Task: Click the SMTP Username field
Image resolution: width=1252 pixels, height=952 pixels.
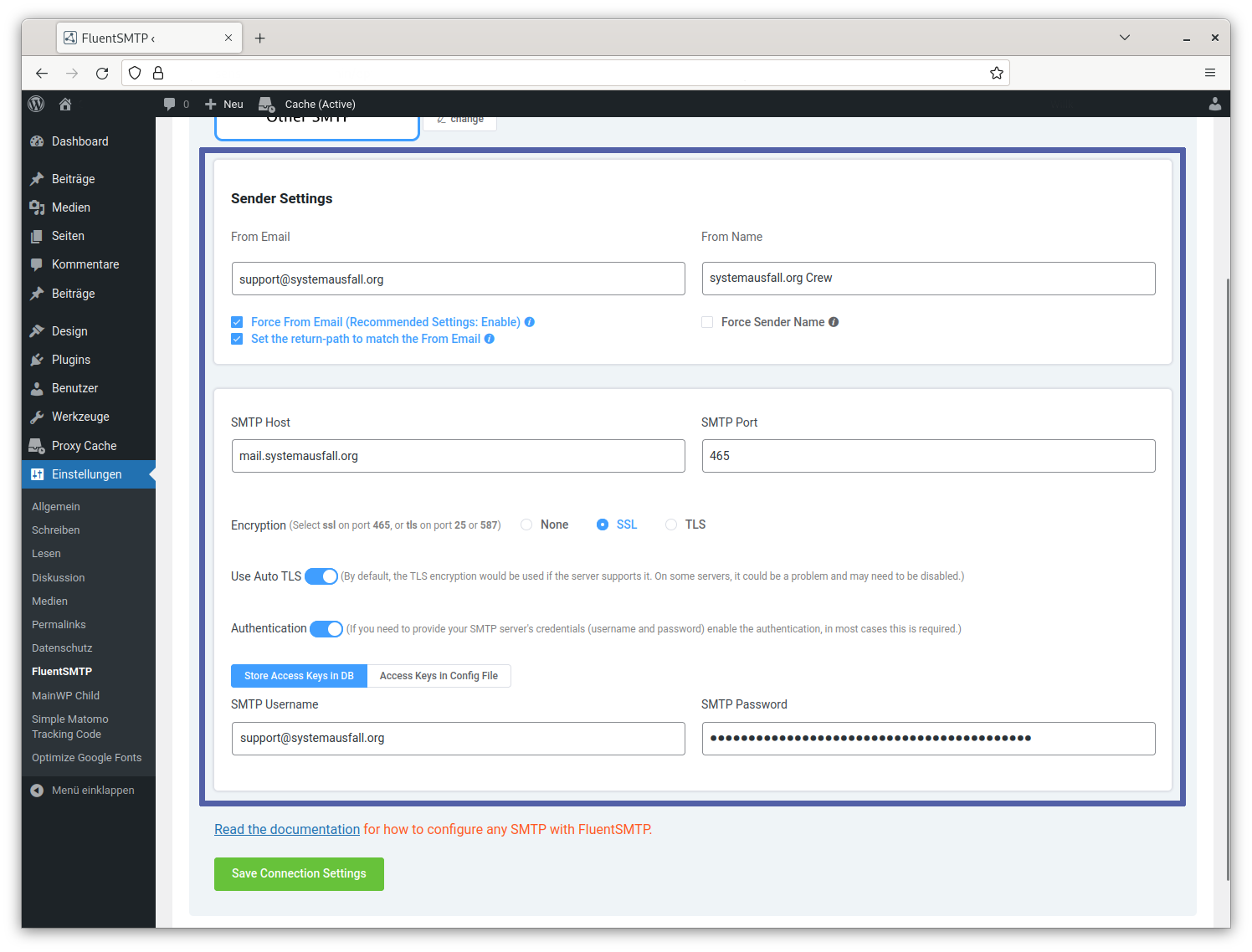Action: 459,739
